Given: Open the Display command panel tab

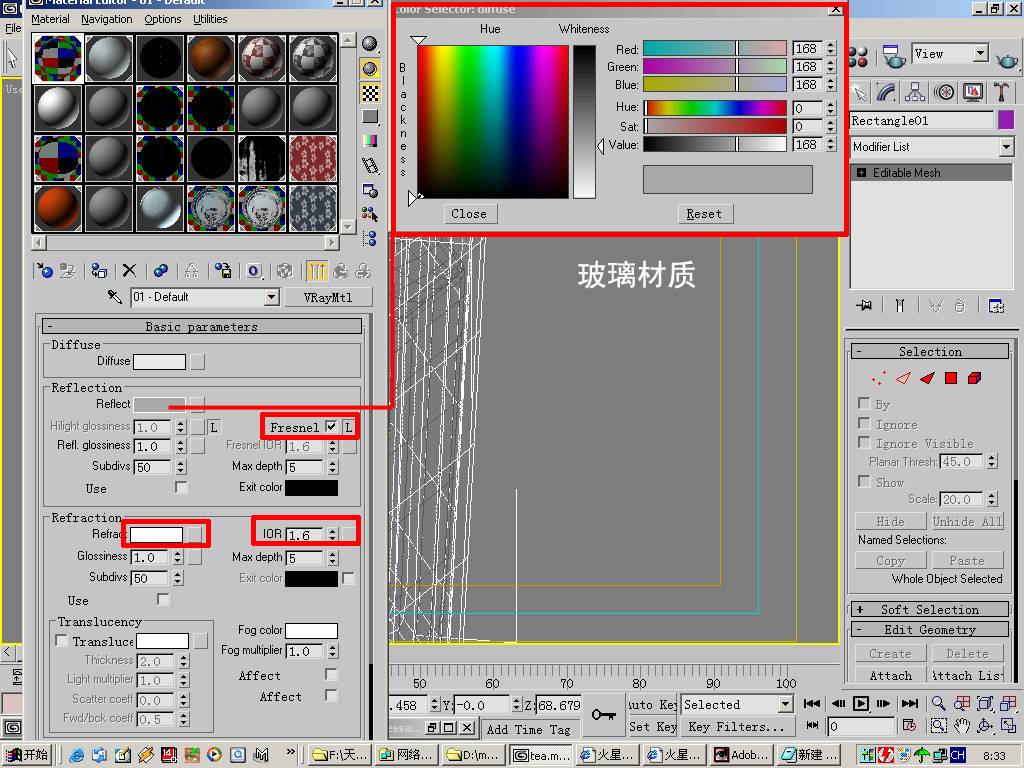Looking at the screenshot, I should pos(973,93).
